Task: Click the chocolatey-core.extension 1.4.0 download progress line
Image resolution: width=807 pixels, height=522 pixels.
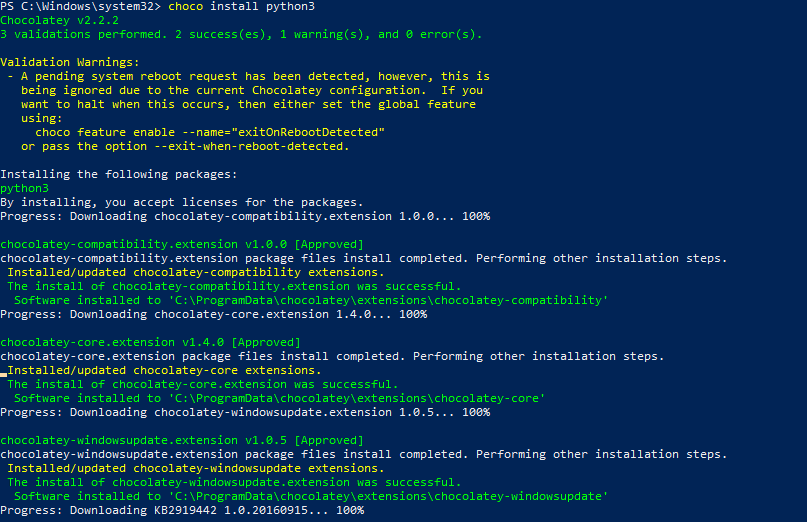Action: click(214, 315)
